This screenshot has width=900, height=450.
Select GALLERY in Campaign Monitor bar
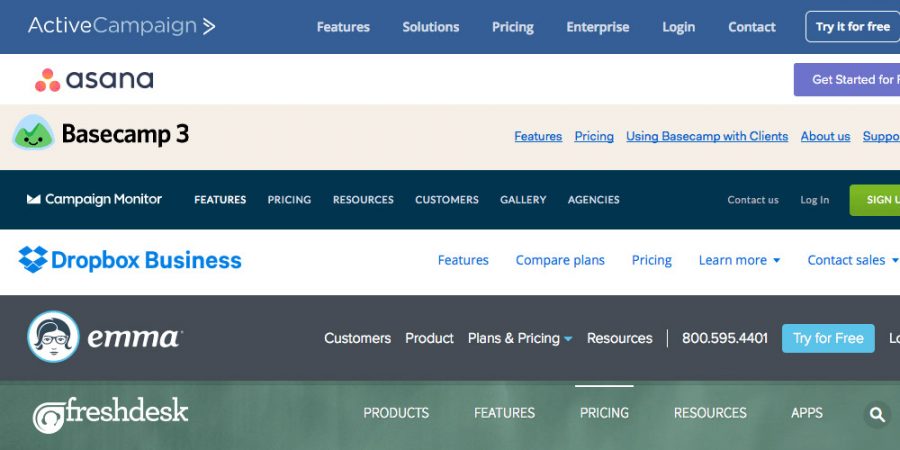pos(523,200)
